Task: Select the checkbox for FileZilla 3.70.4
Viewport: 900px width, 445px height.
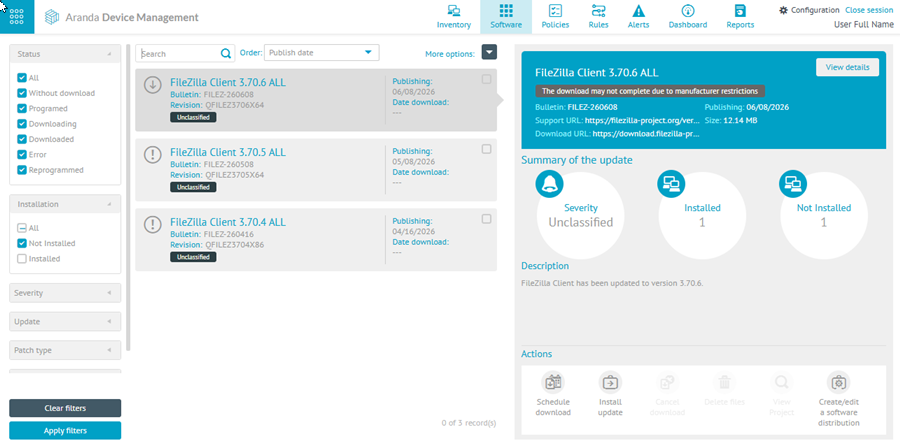Action: pyautogui.click(x=486, y=219)
